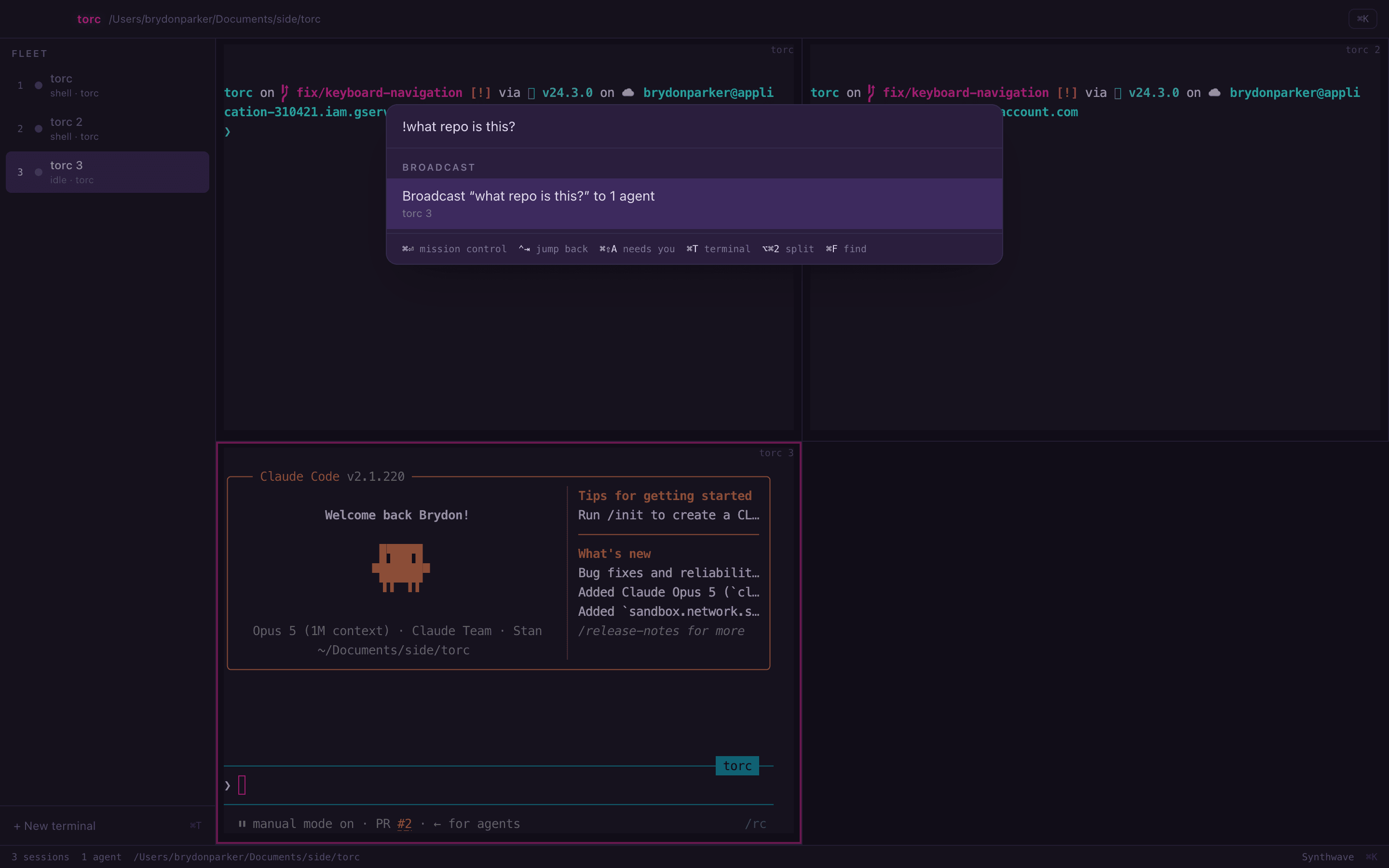This screenshot has height=868, width=1389.
Task: Click the status dot of session torc 3
Action: (39, 172)
